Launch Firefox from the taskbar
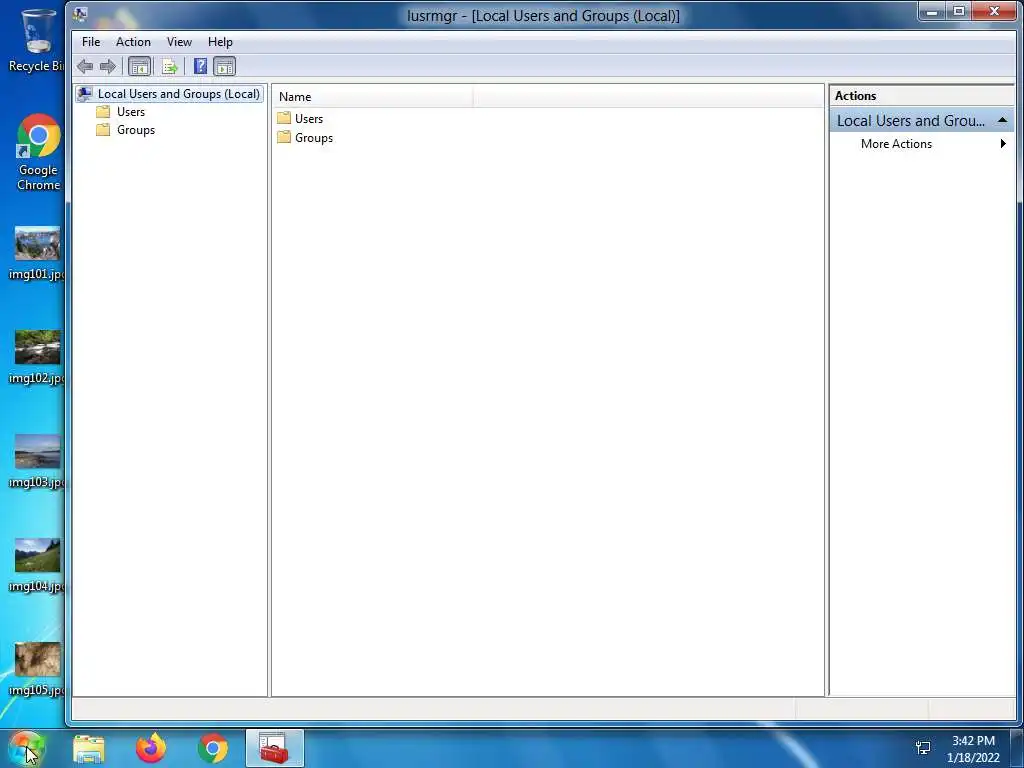The height and width of the screenshot is (768, 1024). click(151, 748)
